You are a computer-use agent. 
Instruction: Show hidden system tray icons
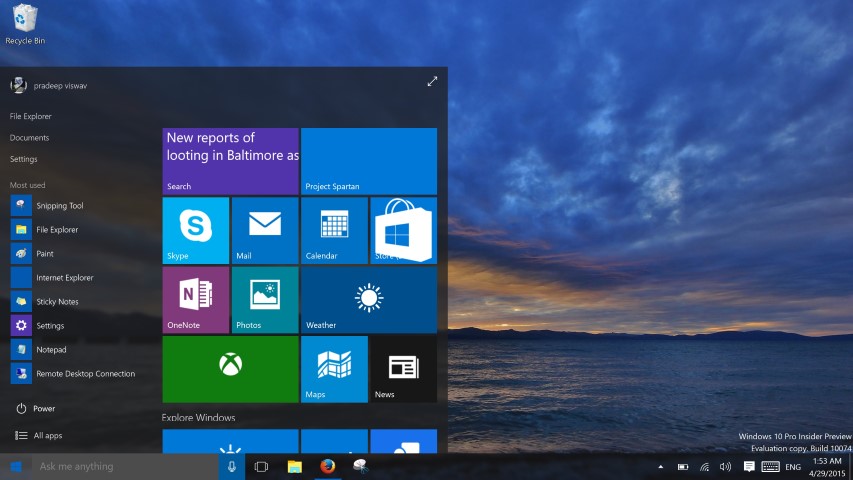click(660, 467)
